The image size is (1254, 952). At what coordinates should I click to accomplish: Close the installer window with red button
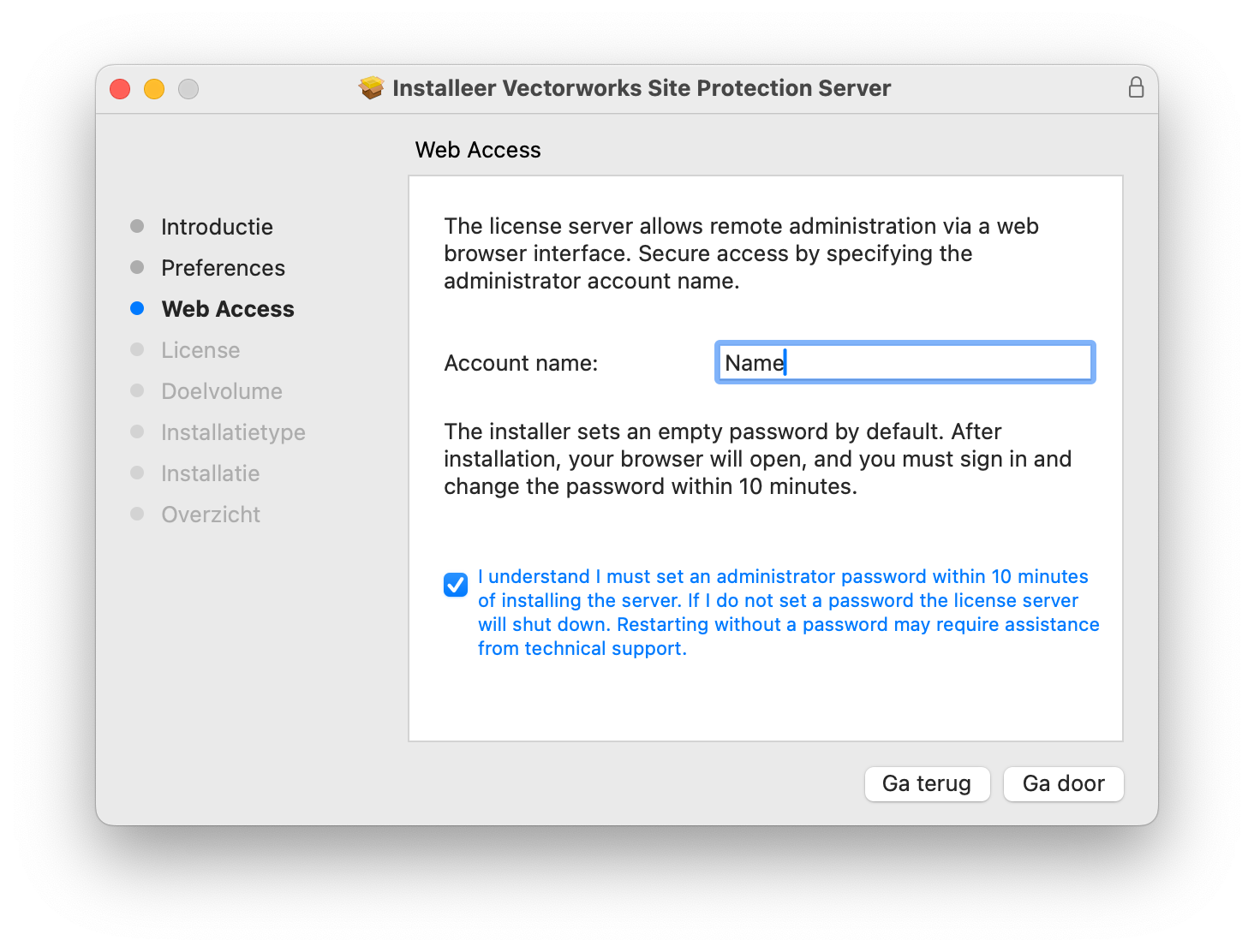point(120,88)
